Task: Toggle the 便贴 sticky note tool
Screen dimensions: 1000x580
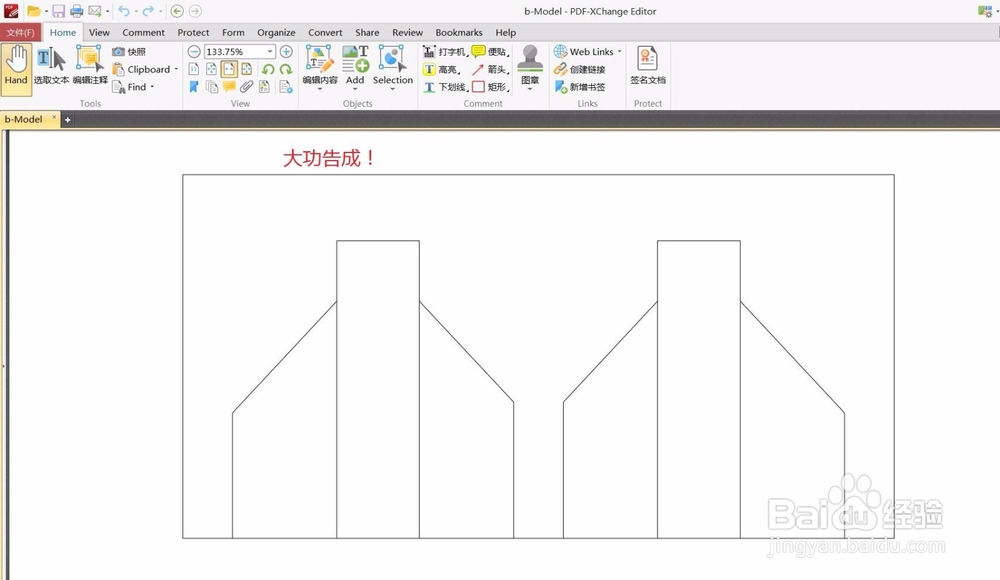Action: pos(492,51)
